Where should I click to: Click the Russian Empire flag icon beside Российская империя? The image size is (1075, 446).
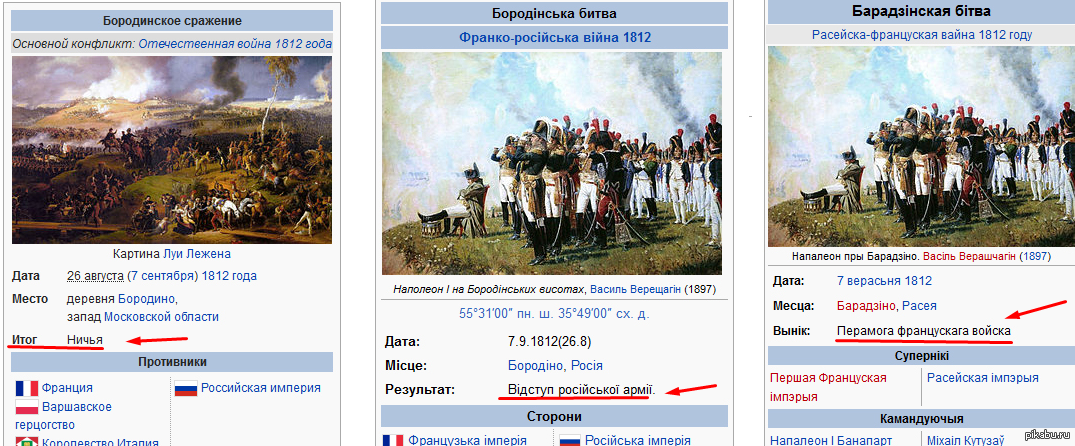(186, 388)
